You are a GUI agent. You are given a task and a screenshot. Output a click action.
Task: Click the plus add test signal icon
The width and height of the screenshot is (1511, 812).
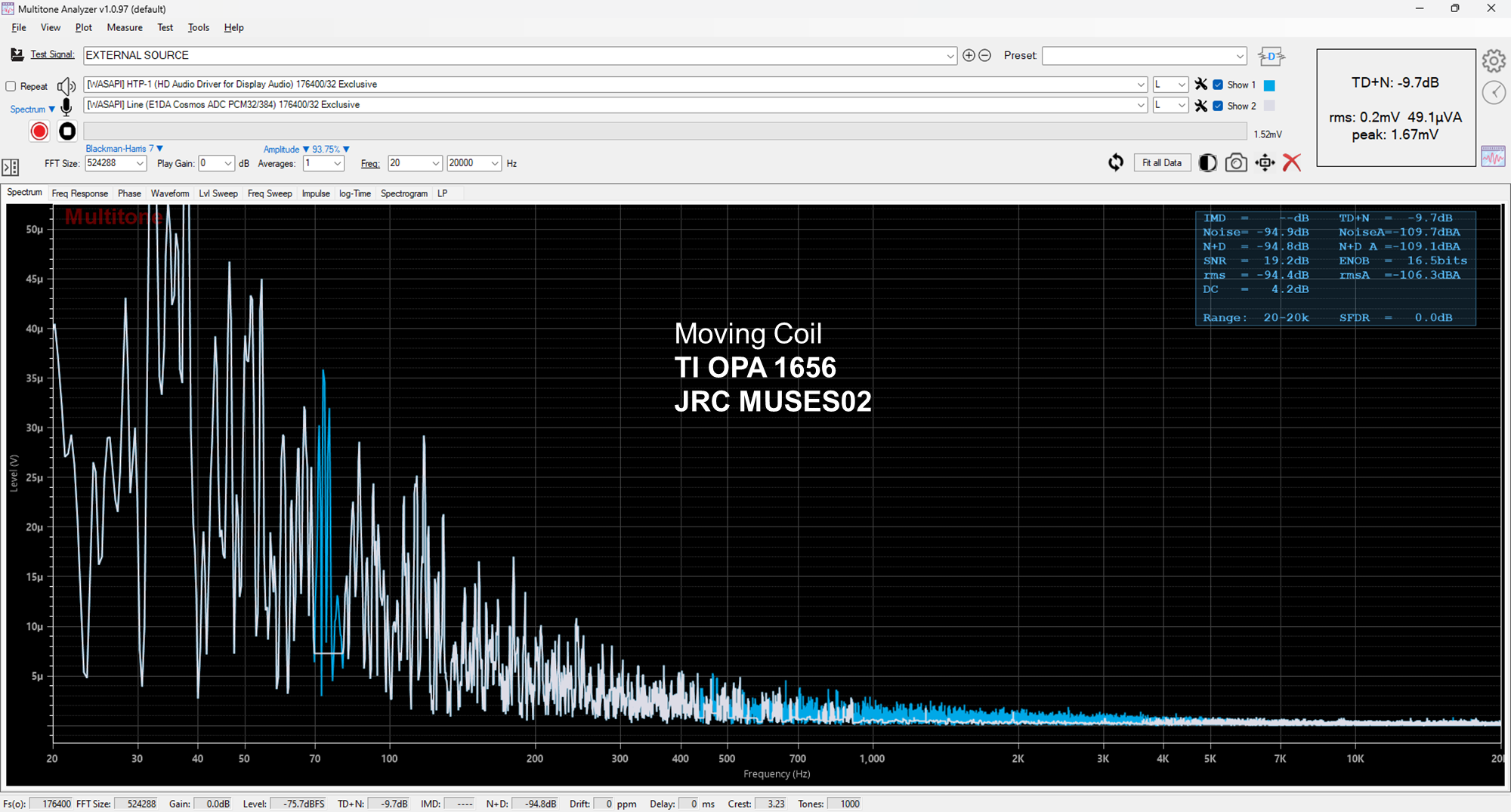(969, 55)
